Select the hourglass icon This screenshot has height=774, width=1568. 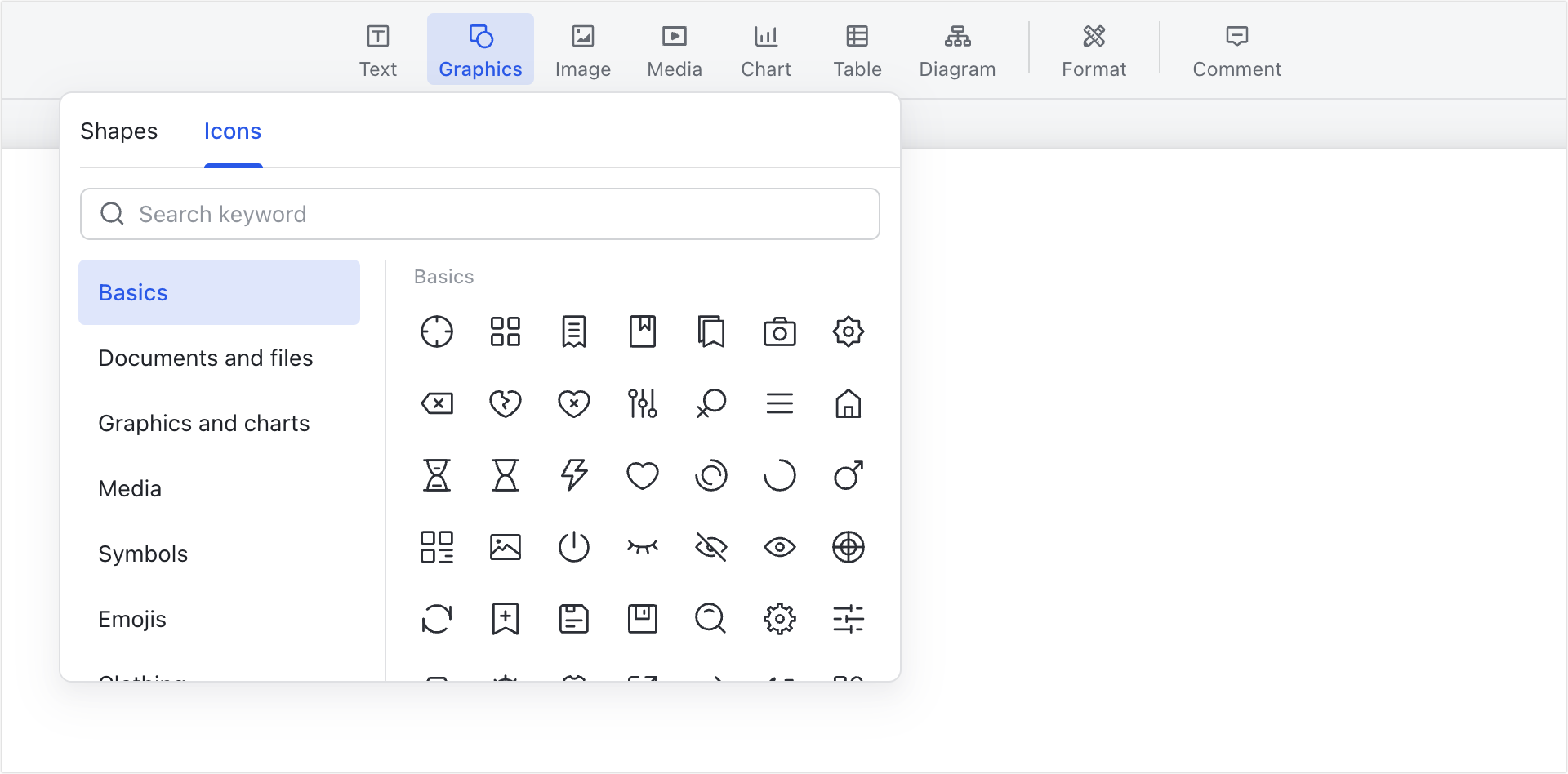[x=437, y=476]
